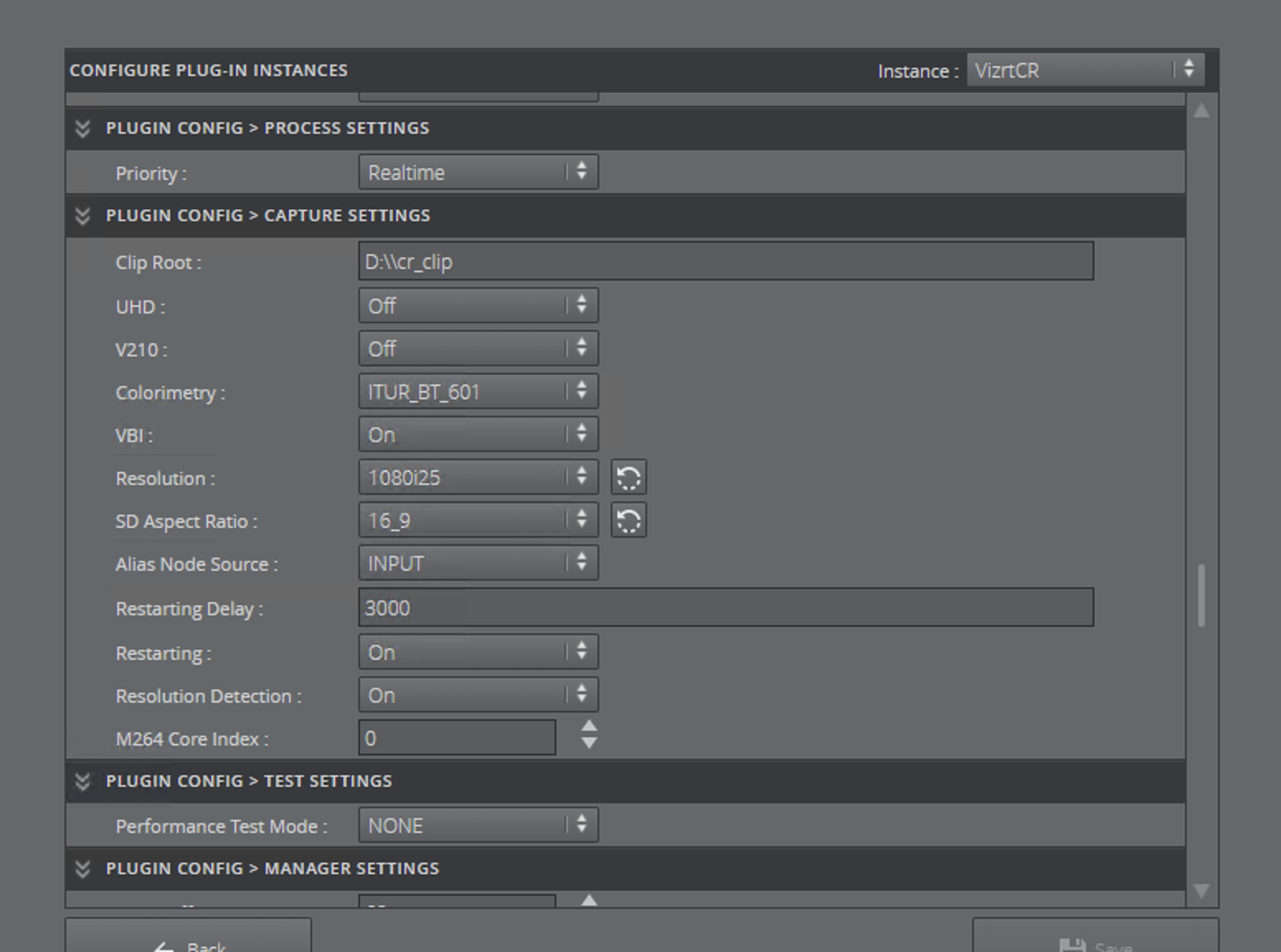
Task: Toggle the Resolution Detection setting
Action: tap(478, 695)
